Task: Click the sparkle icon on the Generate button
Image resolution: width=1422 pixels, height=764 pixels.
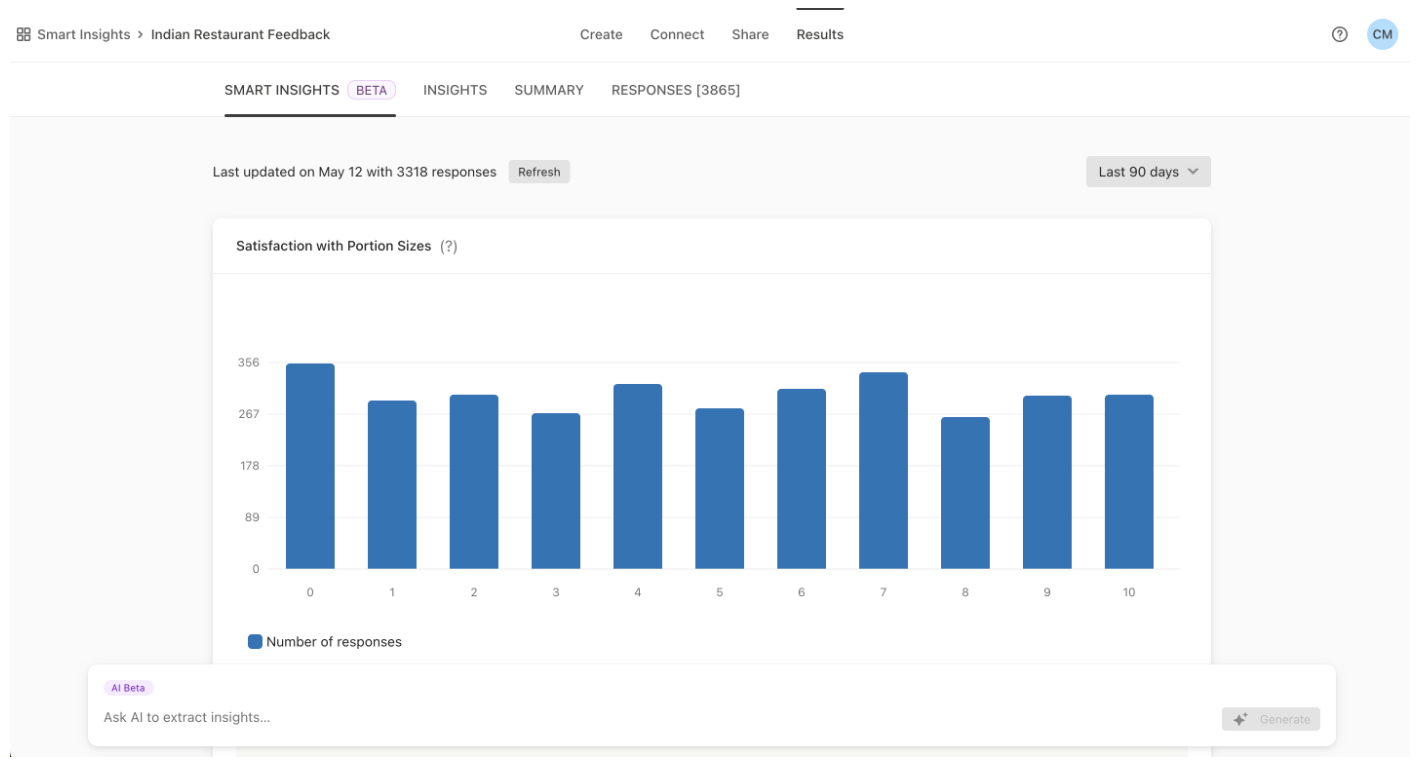Action: pyautogui.click(x=1240, y=719)
